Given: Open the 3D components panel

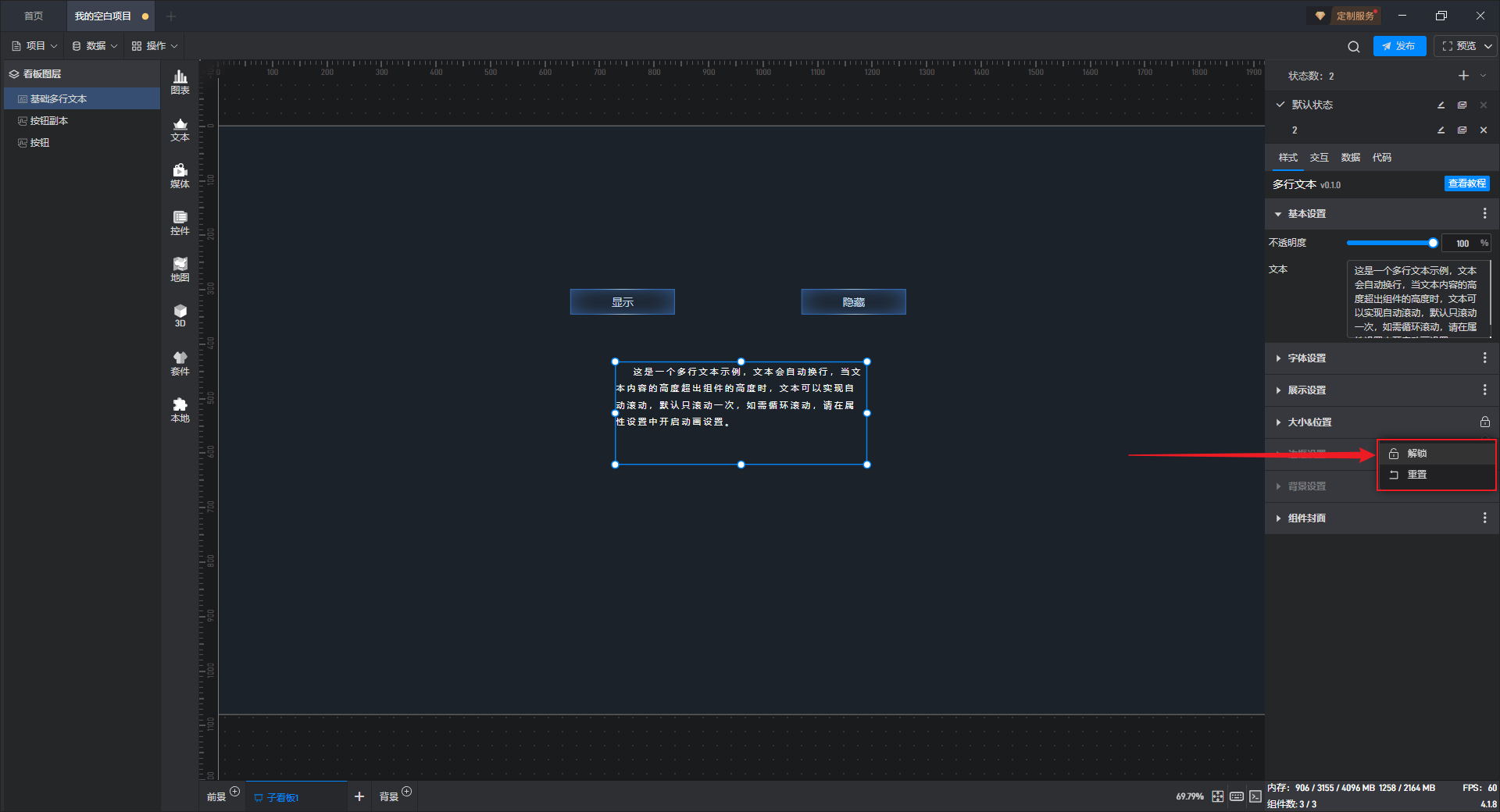Looking at the screenshot, I should pos(180,315).
